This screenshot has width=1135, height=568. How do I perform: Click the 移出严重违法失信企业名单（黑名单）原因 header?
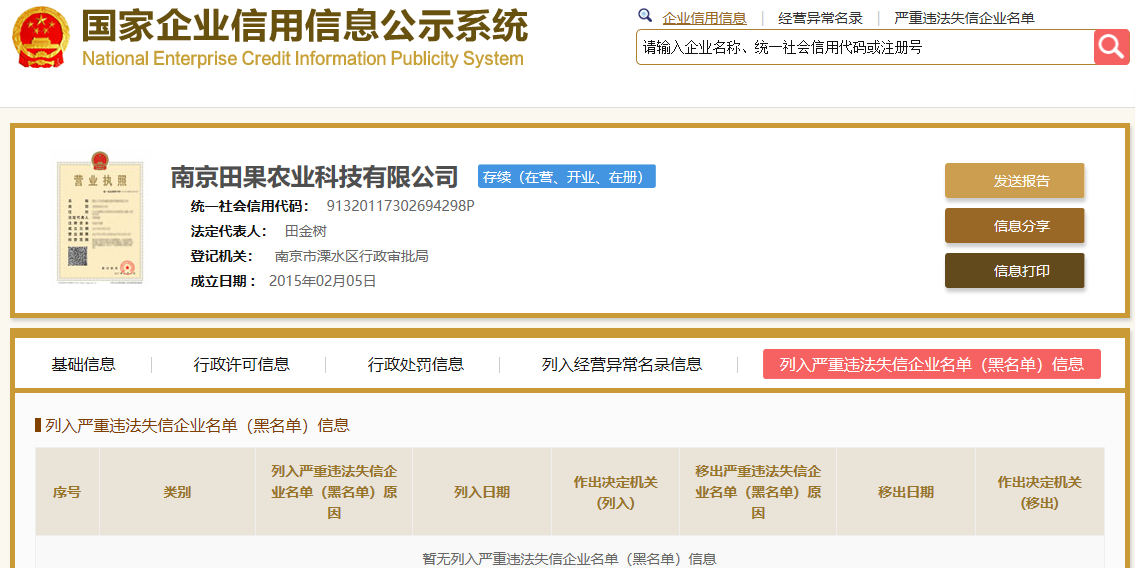coord(758,492)
